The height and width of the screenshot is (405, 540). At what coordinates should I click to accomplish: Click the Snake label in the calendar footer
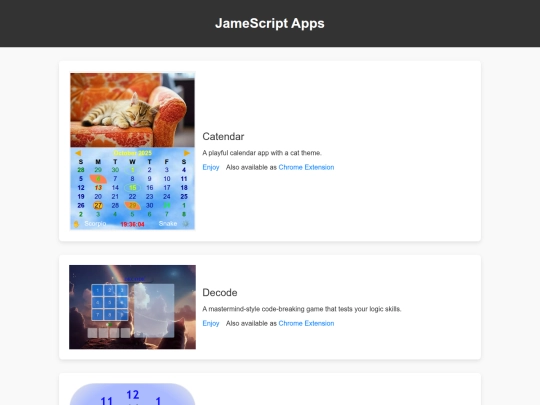pyautogui.click(x=168, y=224)
